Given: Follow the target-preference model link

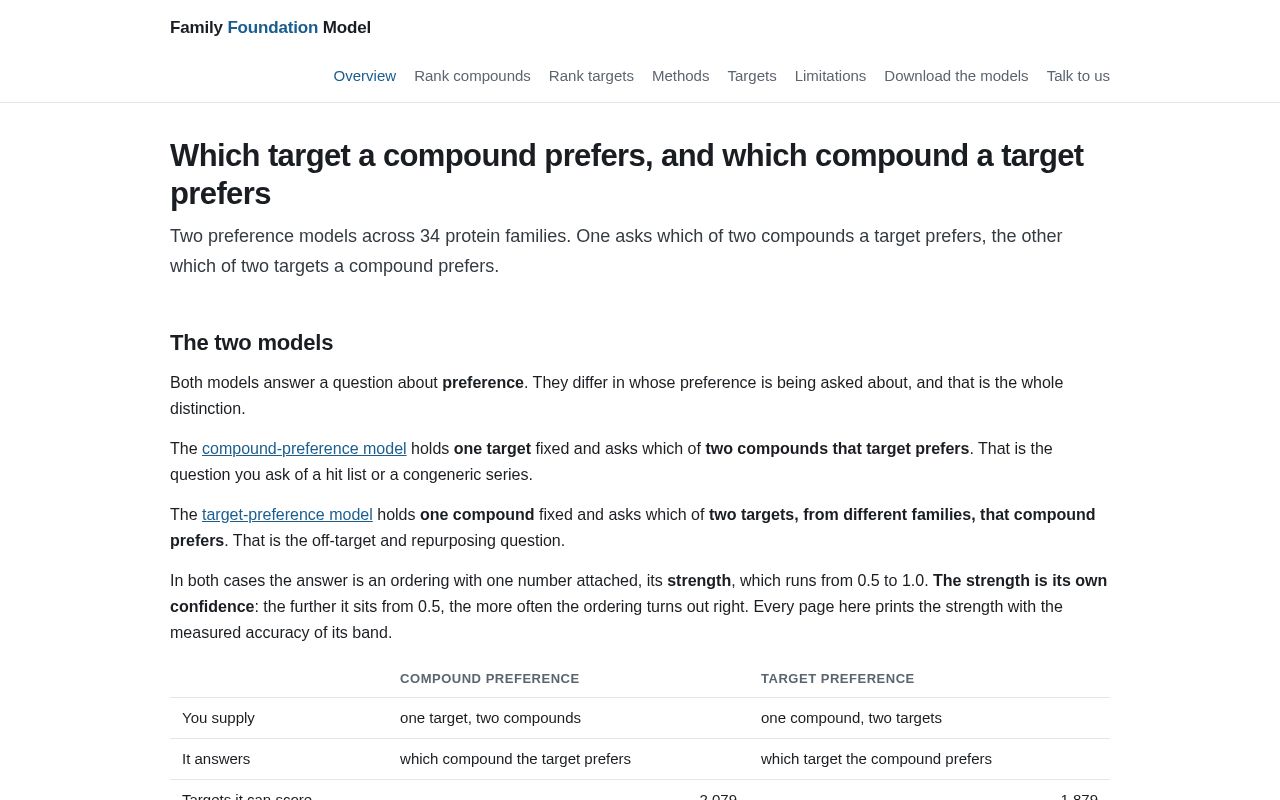Looking at the screenshot, I should point(287,515).
